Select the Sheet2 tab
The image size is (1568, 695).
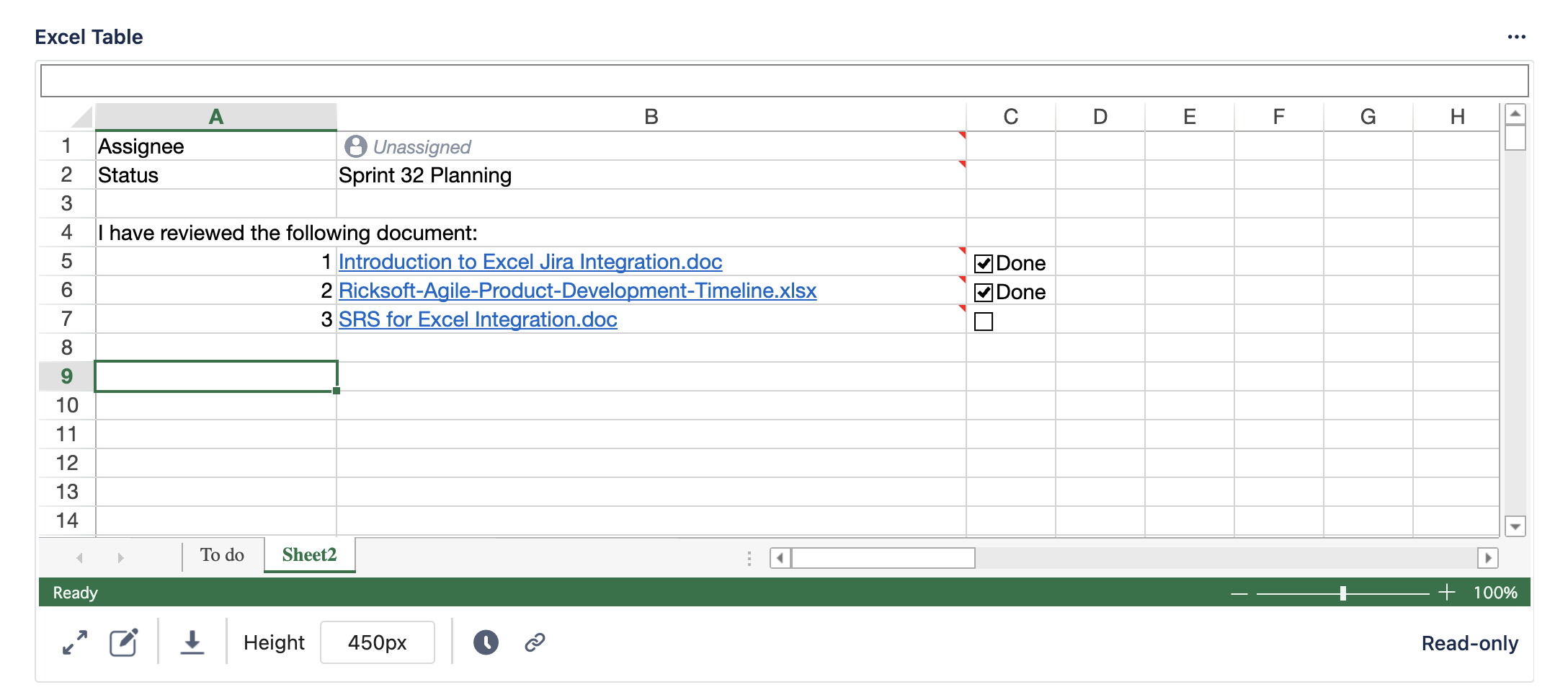[x=309, y=555]
